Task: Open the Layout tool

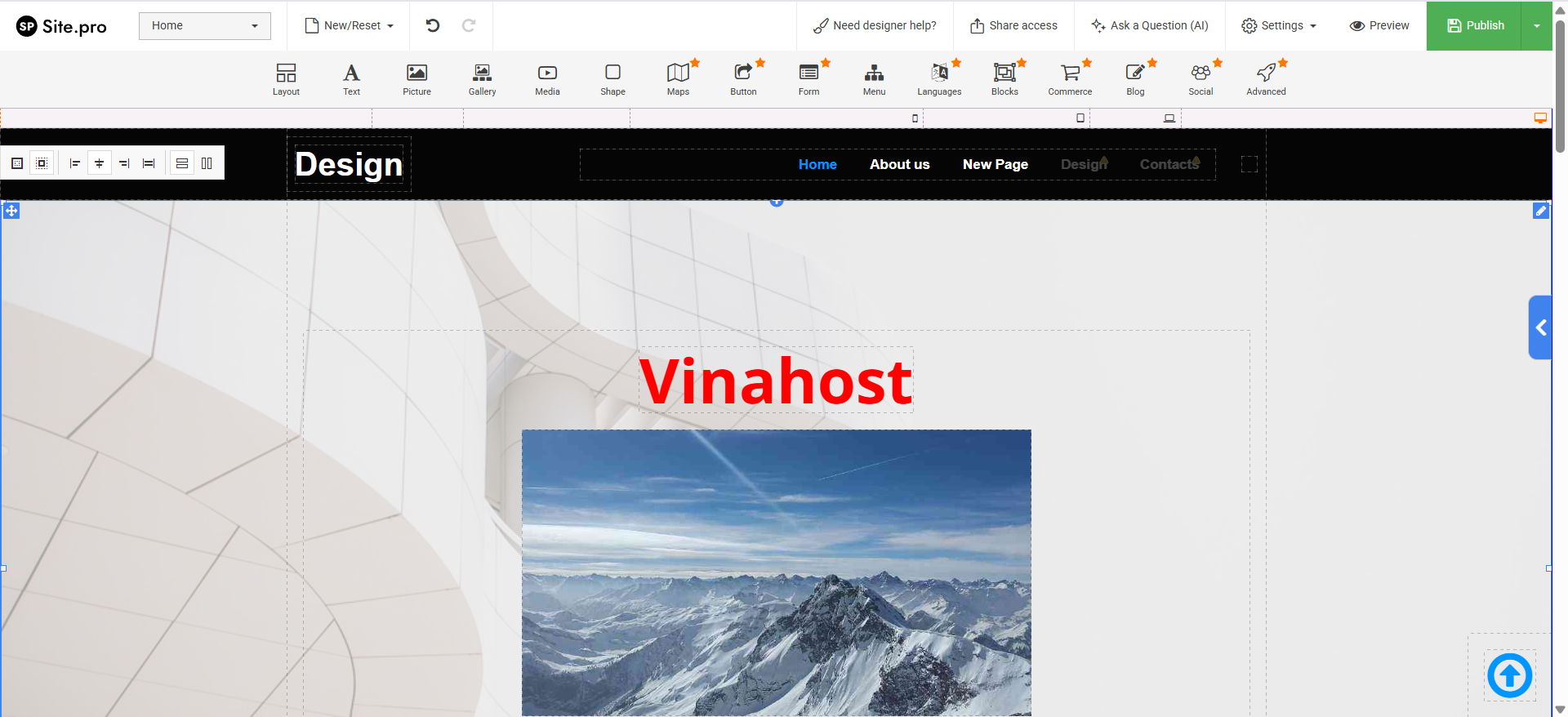Action: 286,79
